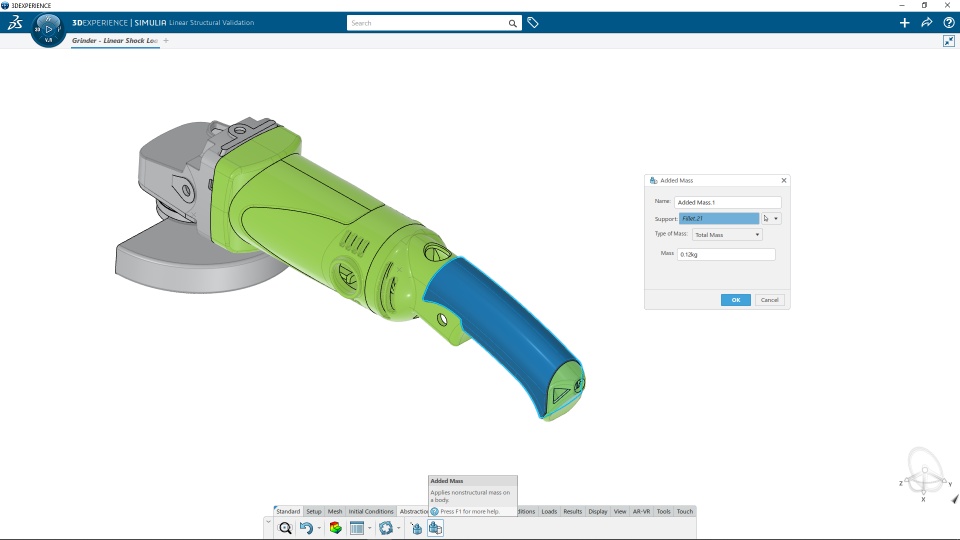
Task: Select the Support field Fillet.21
Action: click(719, 219)
